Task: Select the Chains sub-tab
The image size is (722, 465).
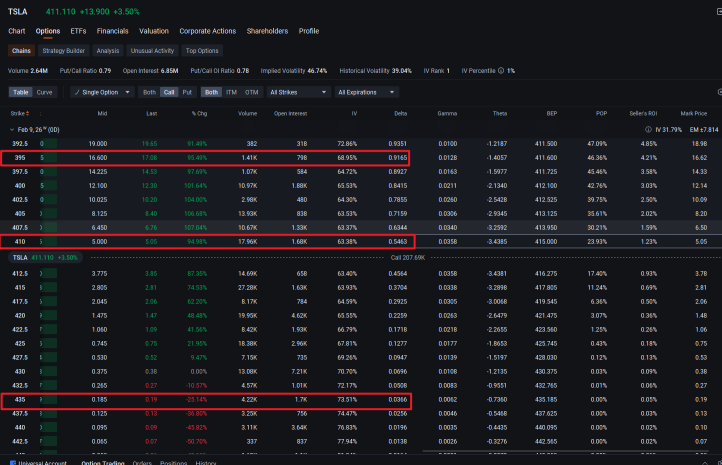Action: (21, 51)
